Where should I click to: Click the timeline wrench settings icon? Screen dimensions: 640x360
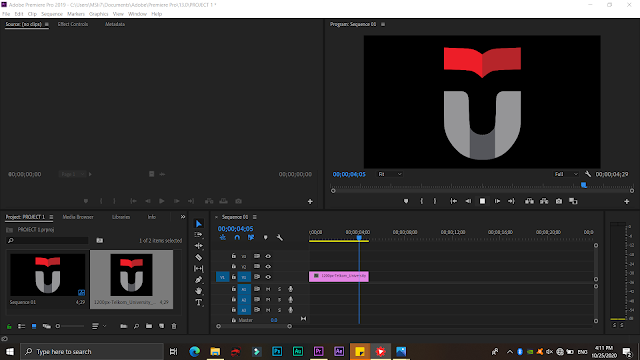[x=280, y=238]
